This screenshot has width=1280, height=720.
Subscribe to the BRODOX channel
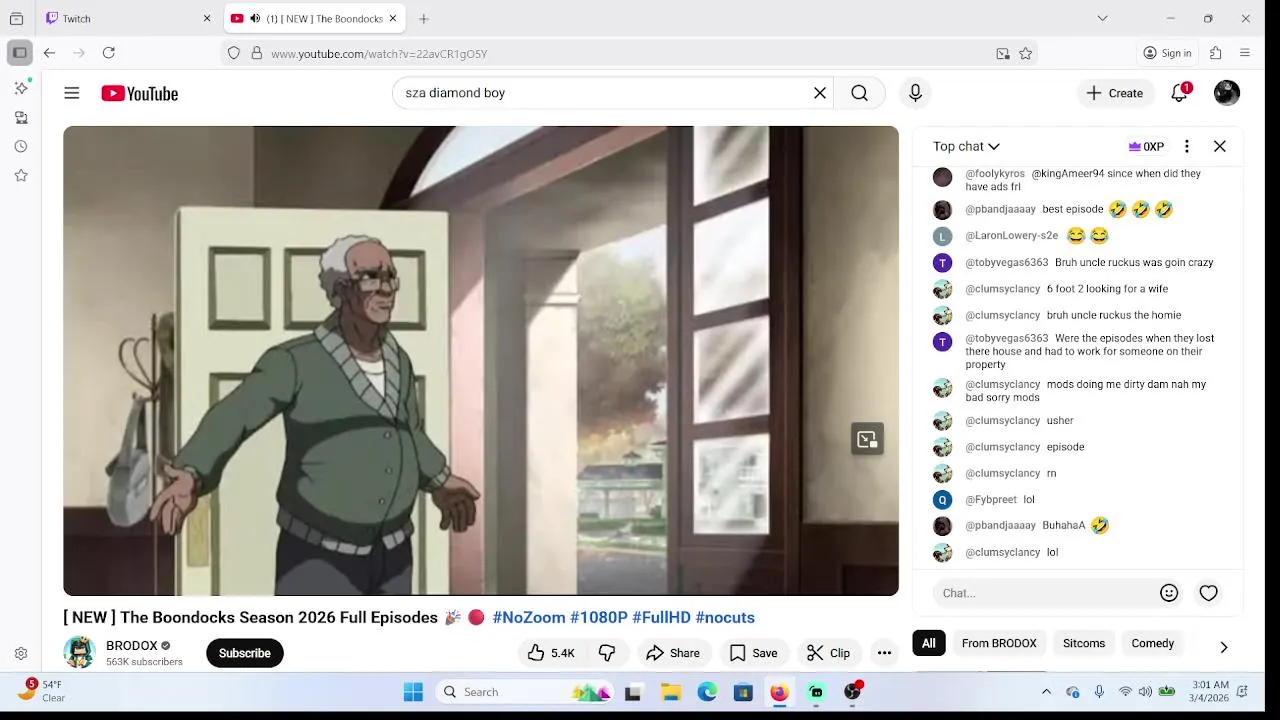pyautogui.click(x=245, y=653)
